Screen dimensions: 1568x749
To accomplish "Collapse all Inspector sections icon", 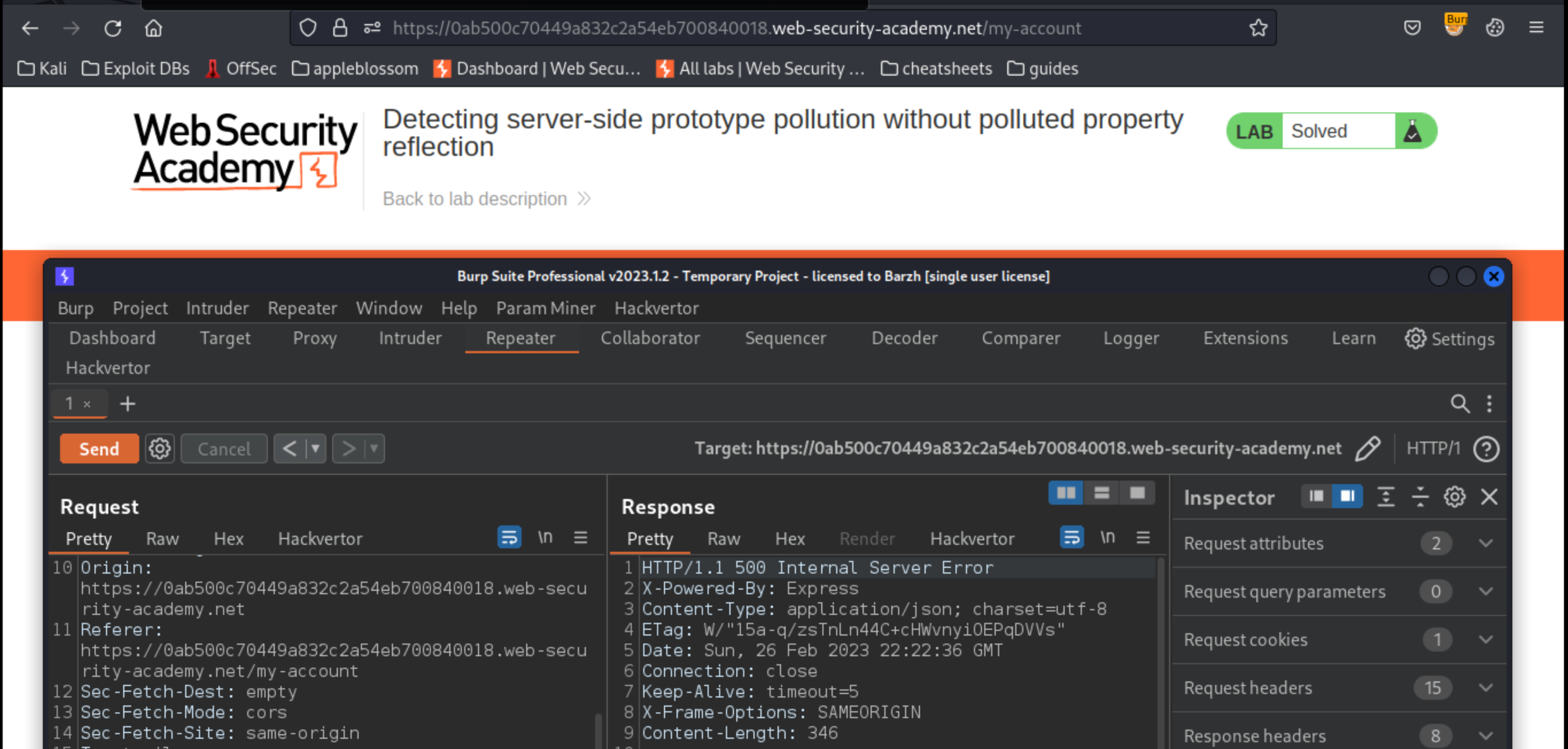I will point(1420,497).
